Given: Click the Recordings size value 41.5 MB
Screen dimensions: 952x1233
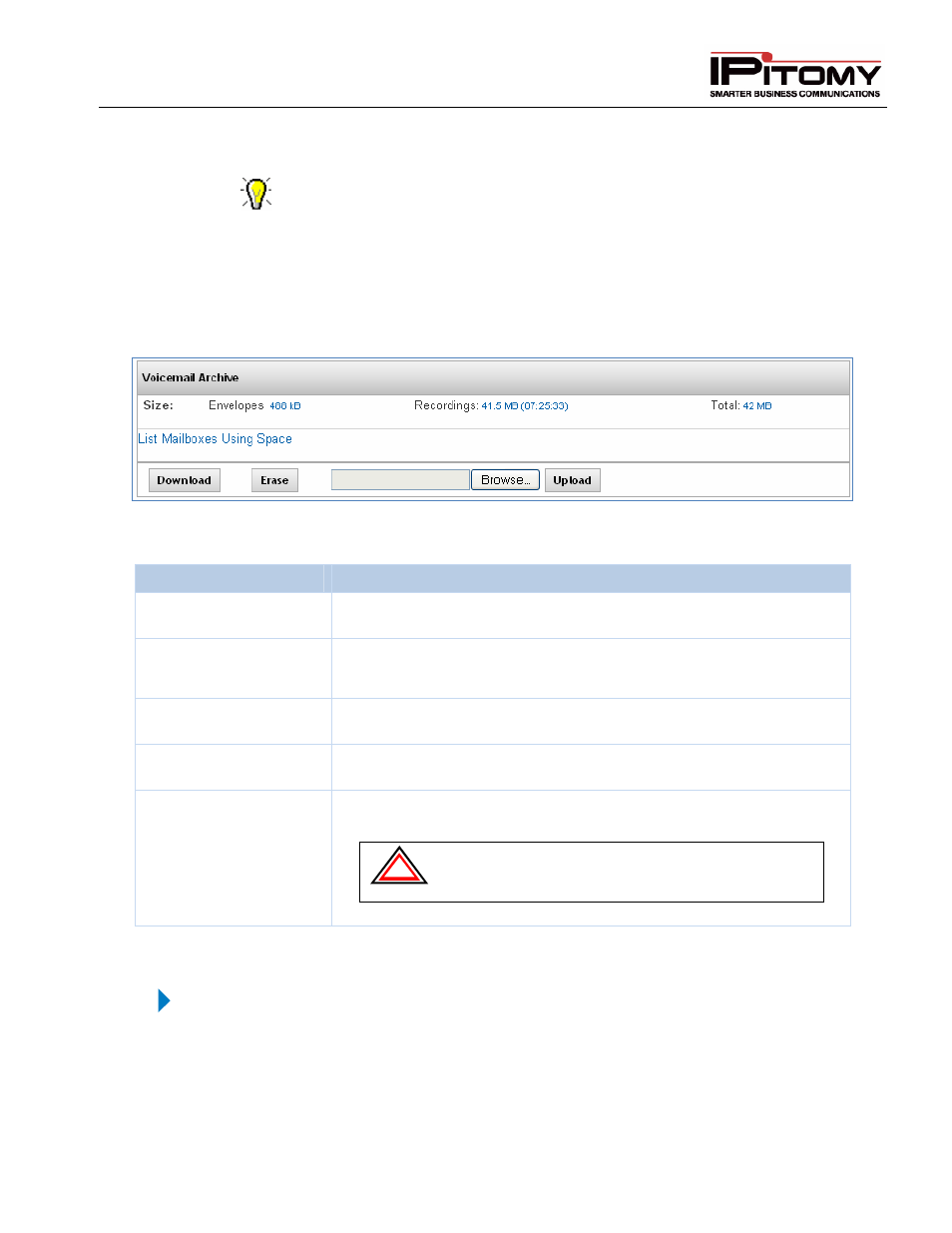Looking at the screenshot, I should [525, 406].
